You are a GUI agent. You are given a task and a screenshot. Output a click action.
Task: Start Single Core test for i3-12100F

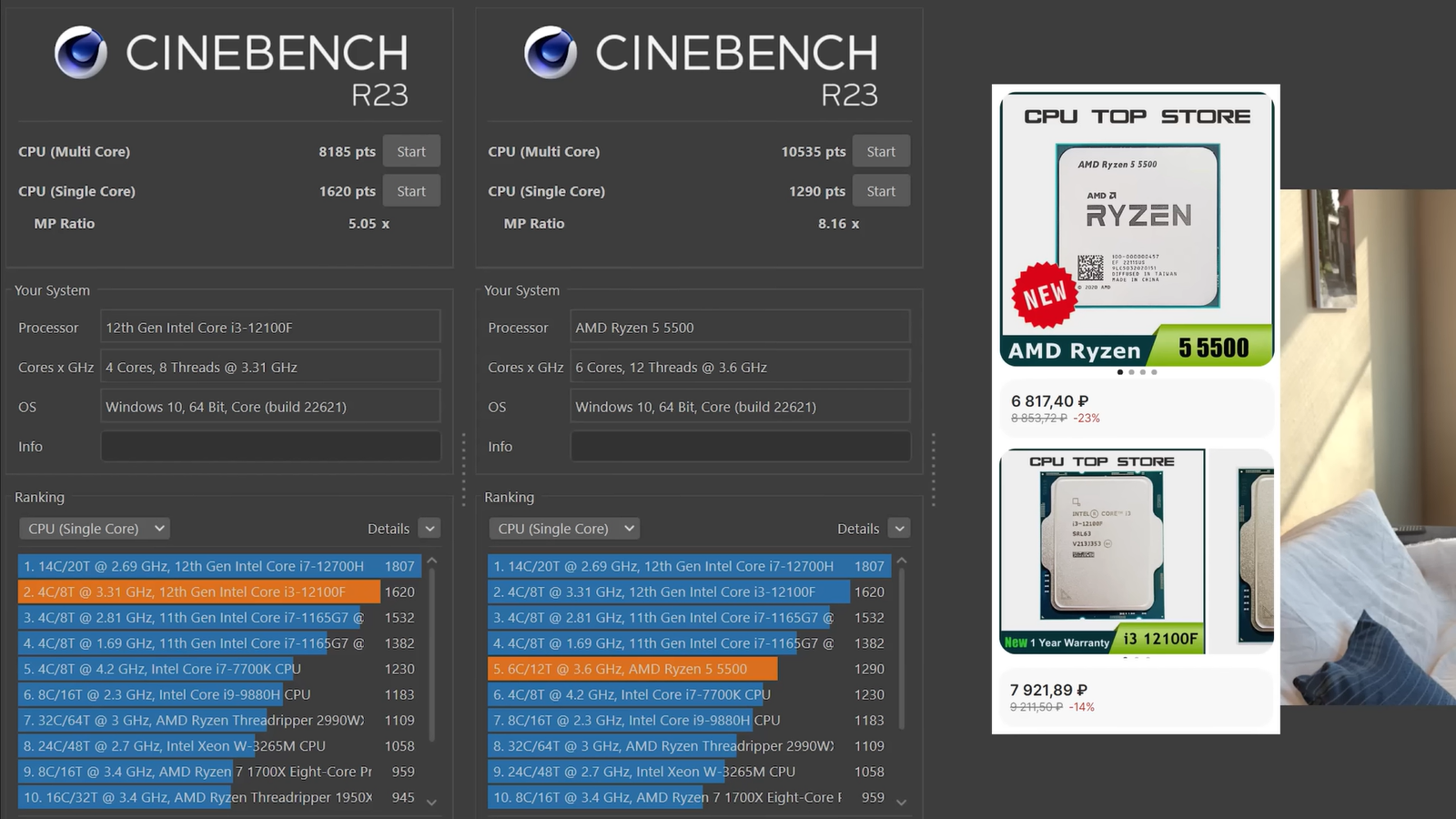tap(410, 191)
